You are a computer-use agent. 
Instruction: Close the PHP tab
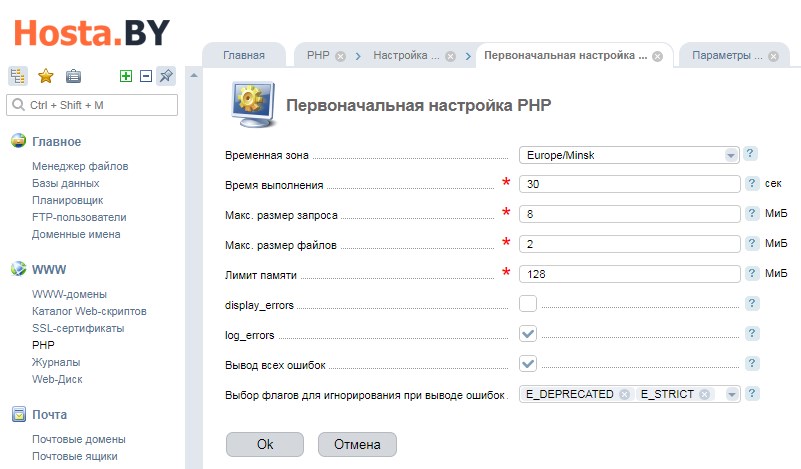[340, 56]
